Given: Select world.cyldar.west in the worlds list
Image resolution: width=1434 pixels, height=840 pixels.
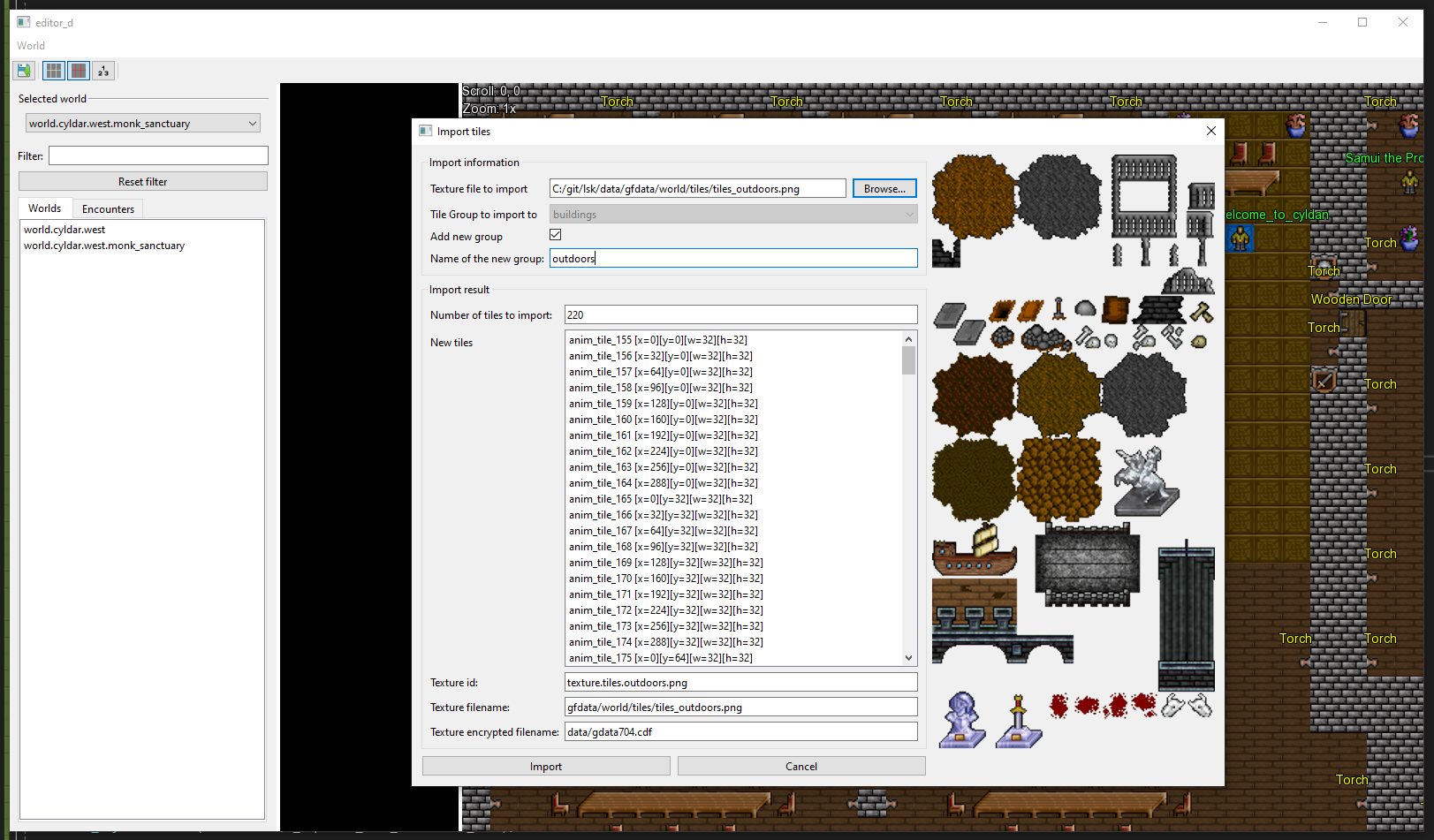Looking at the screenshot, I should 64,230.
